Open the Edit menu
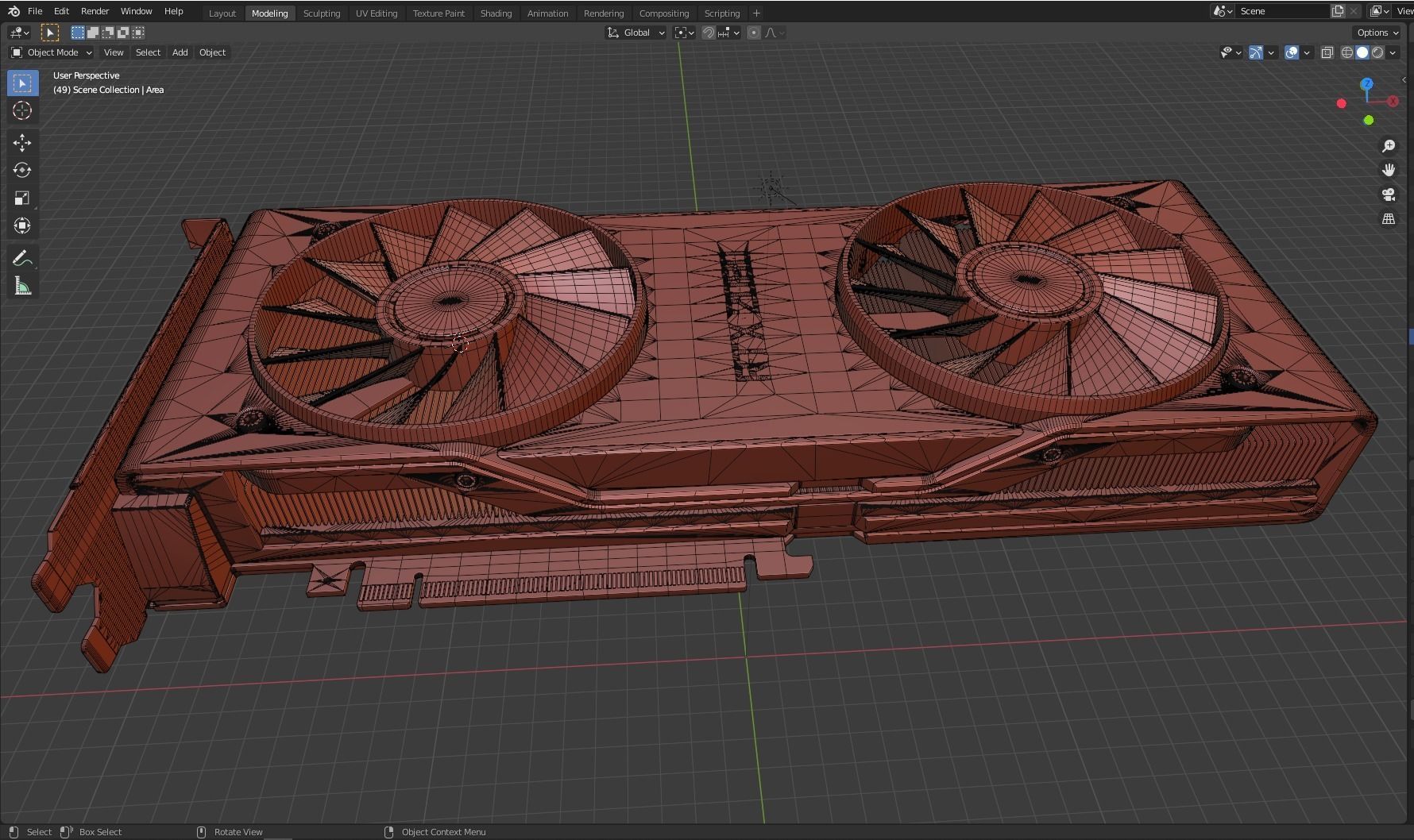The width and height of the screenshot is (1414, 840). [x=61, y=11]
